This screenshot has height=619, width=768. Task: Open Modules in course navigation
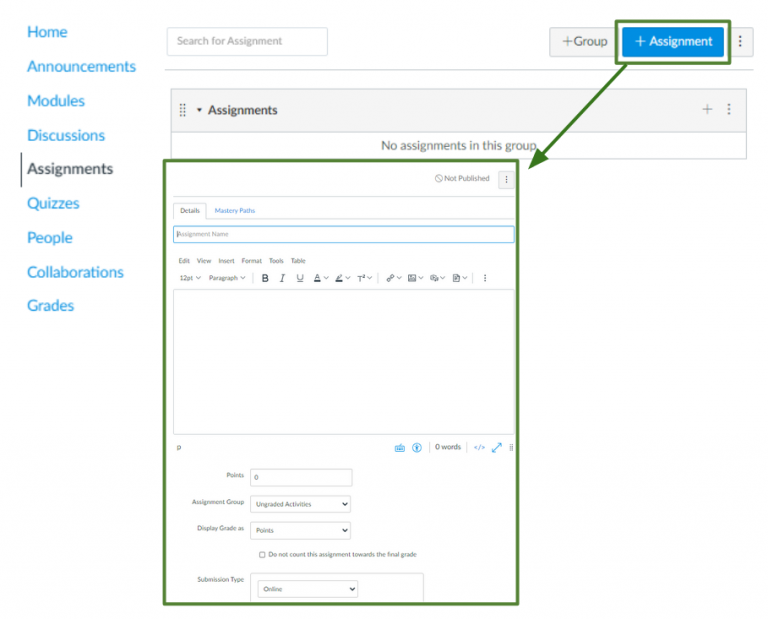(x=56, y=101)
